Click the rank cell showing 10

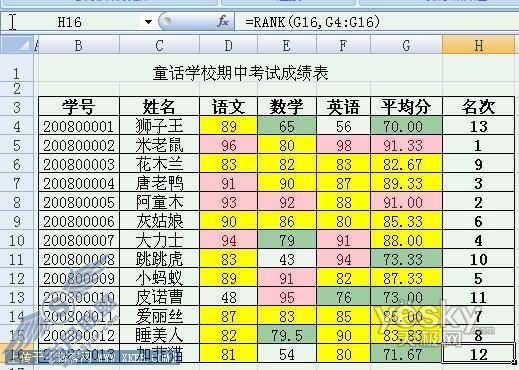point(478,259)
